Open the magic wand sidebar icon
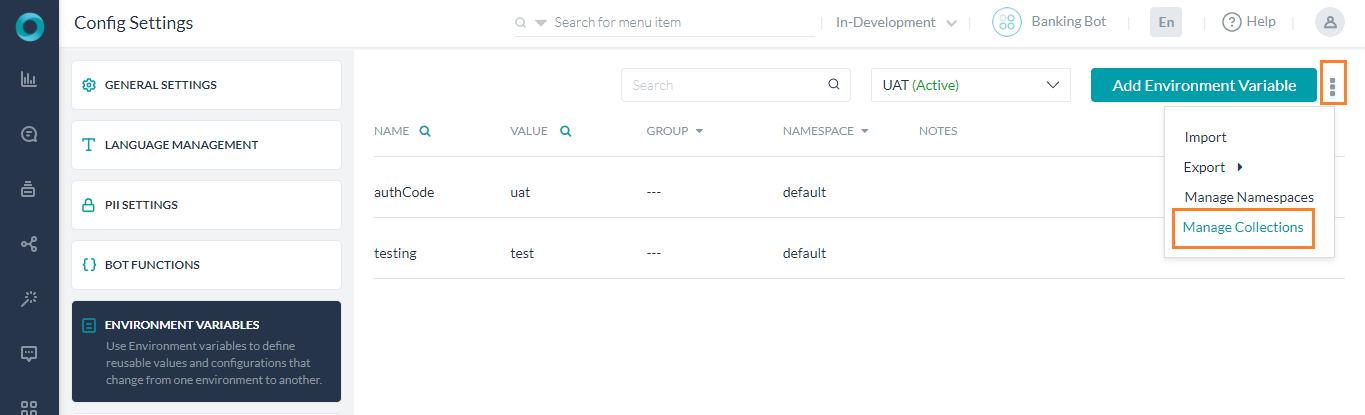Viewport: 1365px width, 415px height. [x=29, y=298]
